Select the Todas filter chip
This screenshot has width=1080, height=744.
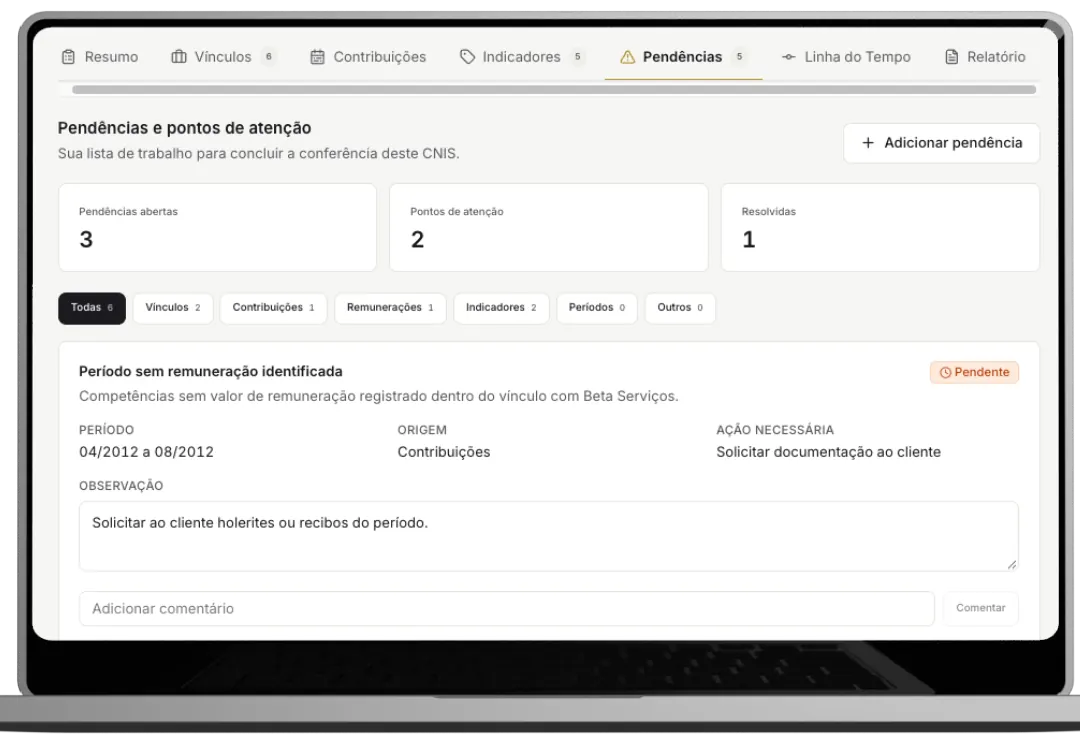coord(92,308)
